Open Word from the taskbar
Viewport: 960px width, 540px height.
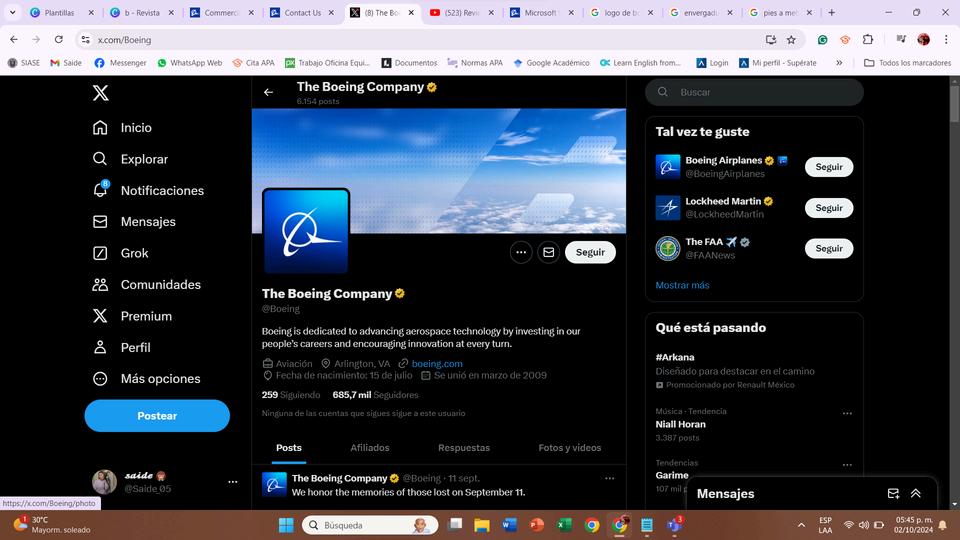[x=509, y=525]
